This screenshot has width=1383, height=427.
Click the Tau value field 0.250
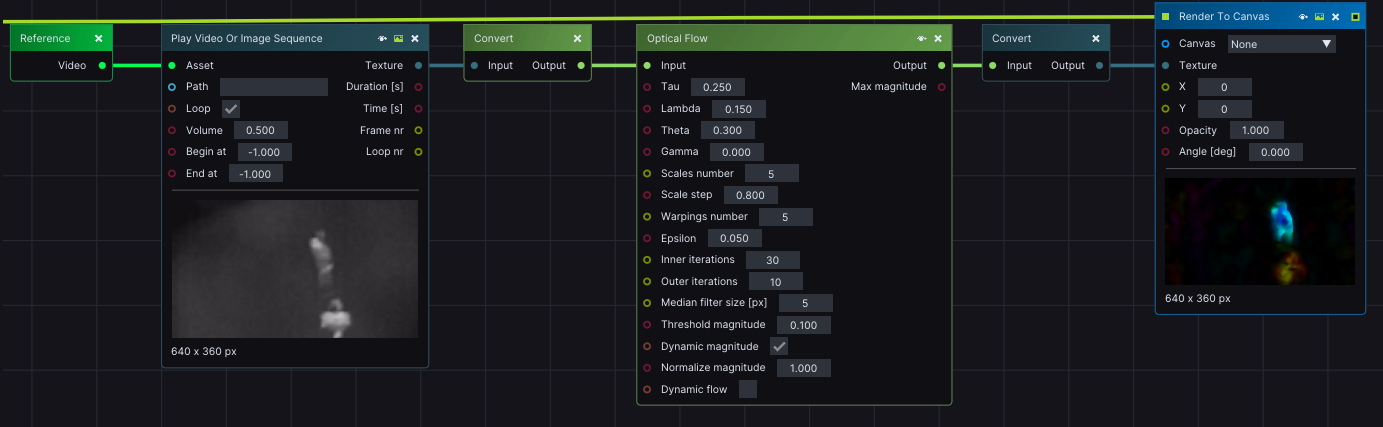[x=717, y=88]
